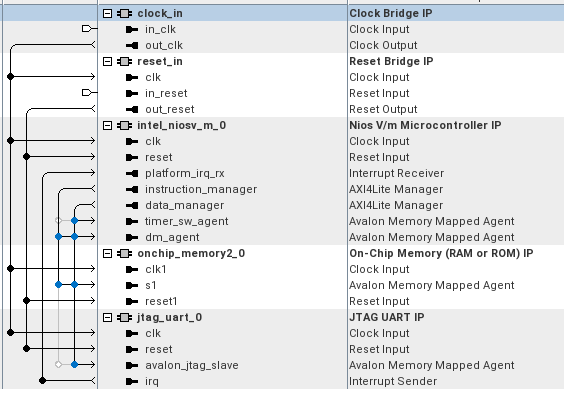The height and width of the screenshot is (396, 564).
Task: Collapse the jtag_uart_0 component
Action: tap(107, 318)
